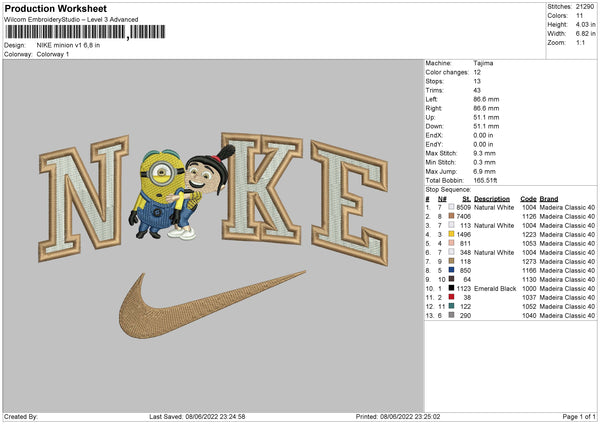
Task: Click the white swatch in stop row 1 (8509 stitches)
Action: coord(452,207)
